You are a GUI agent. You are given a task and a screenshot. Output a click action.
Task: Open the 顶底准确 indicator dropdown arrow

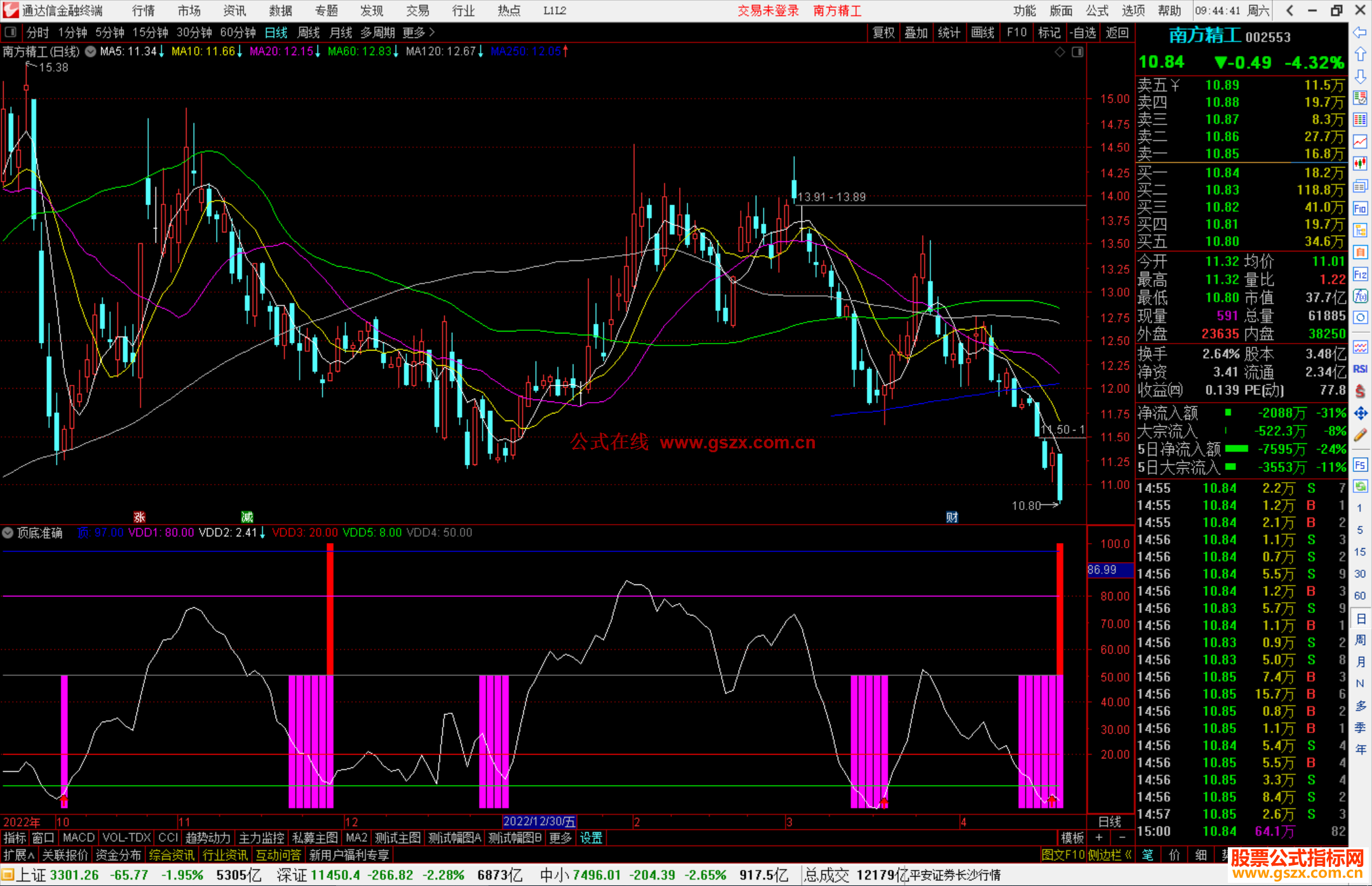tap(8, 533)
